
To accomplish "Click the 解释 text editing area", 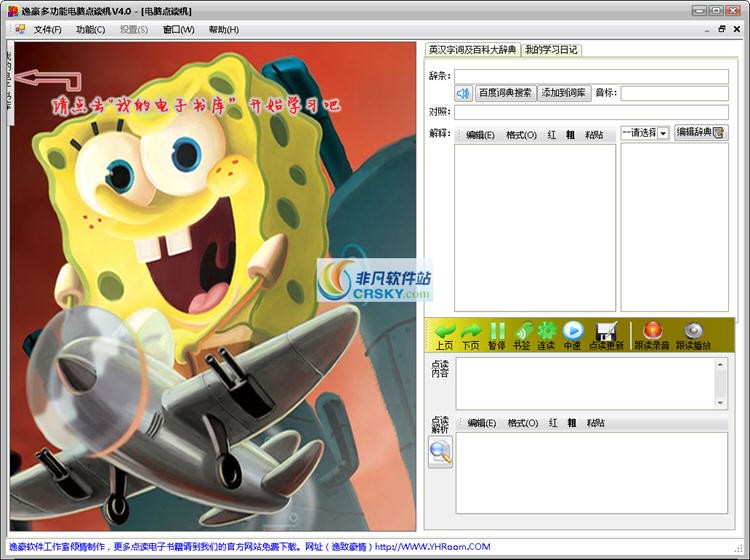I will 535,228.
